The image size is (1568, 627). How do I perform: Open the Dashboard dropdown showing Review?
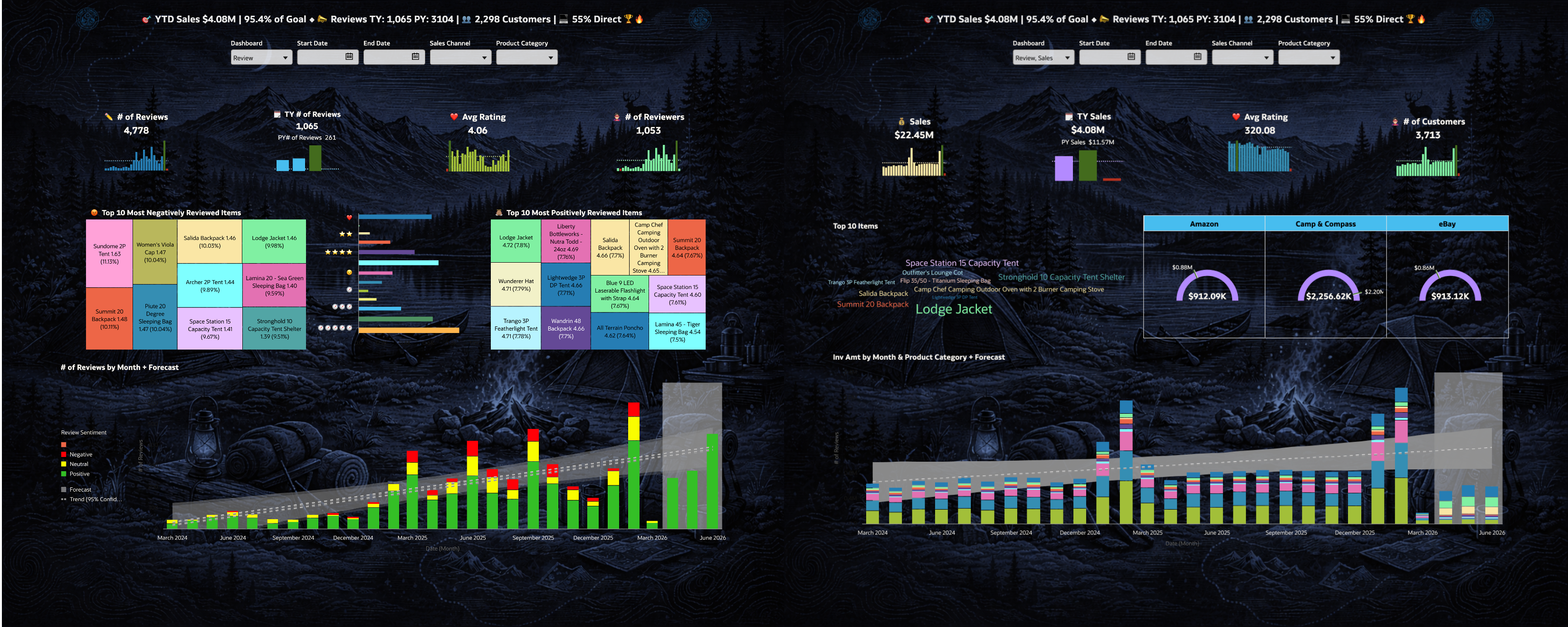261,58
